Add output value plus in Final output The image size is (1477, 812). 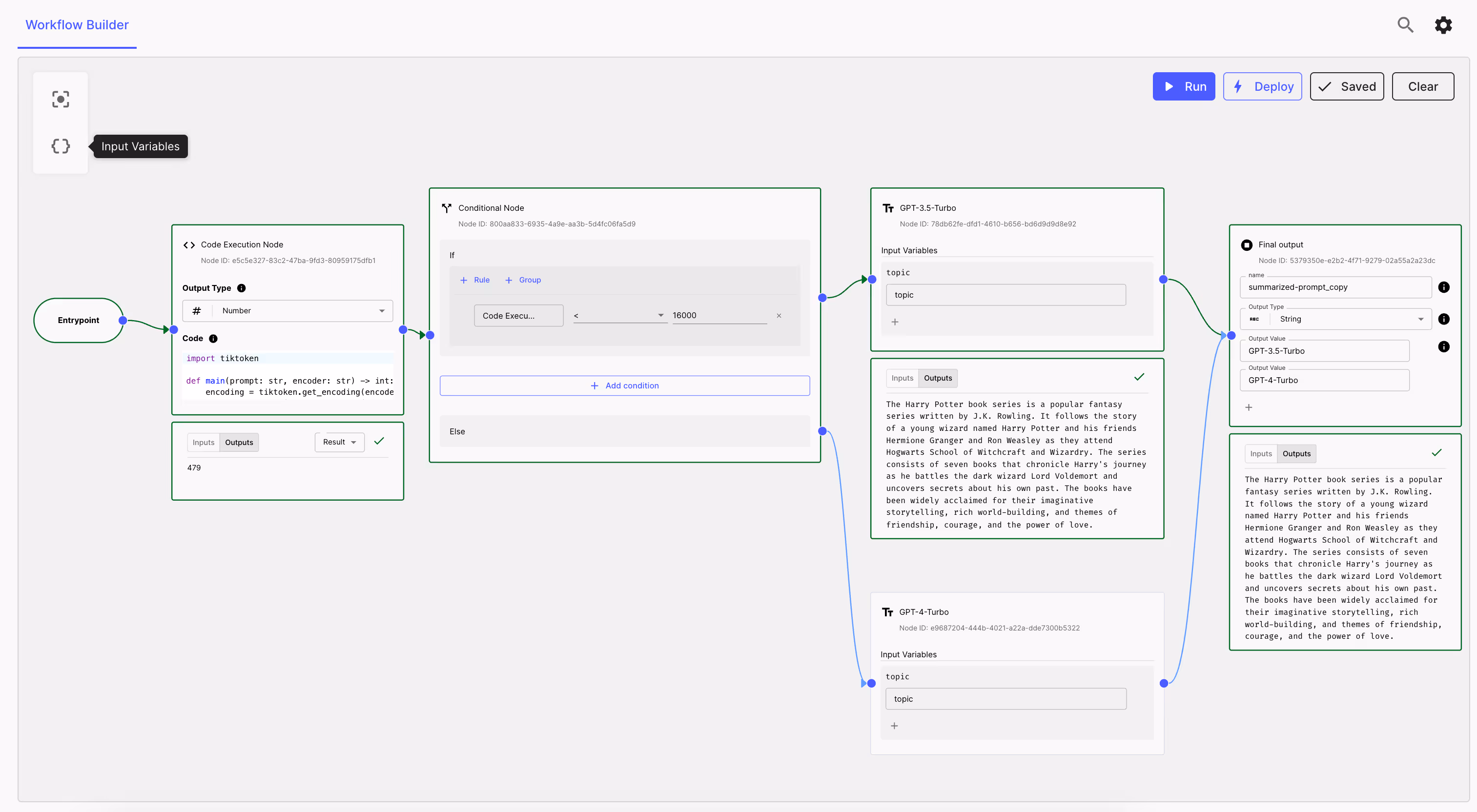1248,407
